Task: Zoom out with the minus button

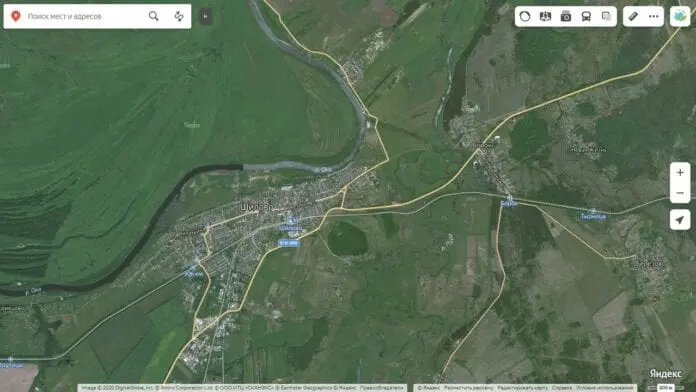Action: click(x=680, y=193)
